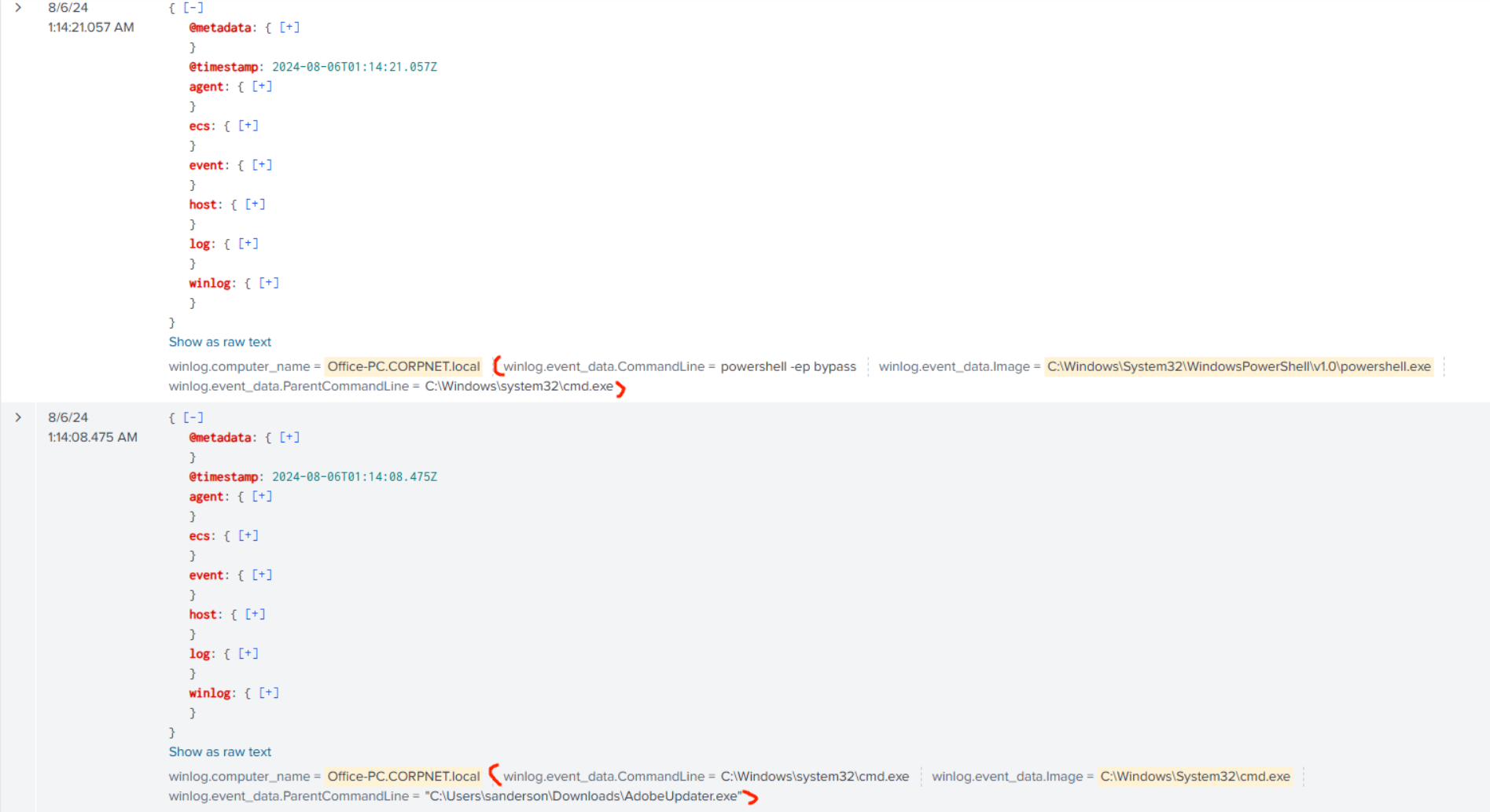Select the powershell.exe Image path value
The height and width of the screenshot is (812, 1490).
(x=1239, y=366)
